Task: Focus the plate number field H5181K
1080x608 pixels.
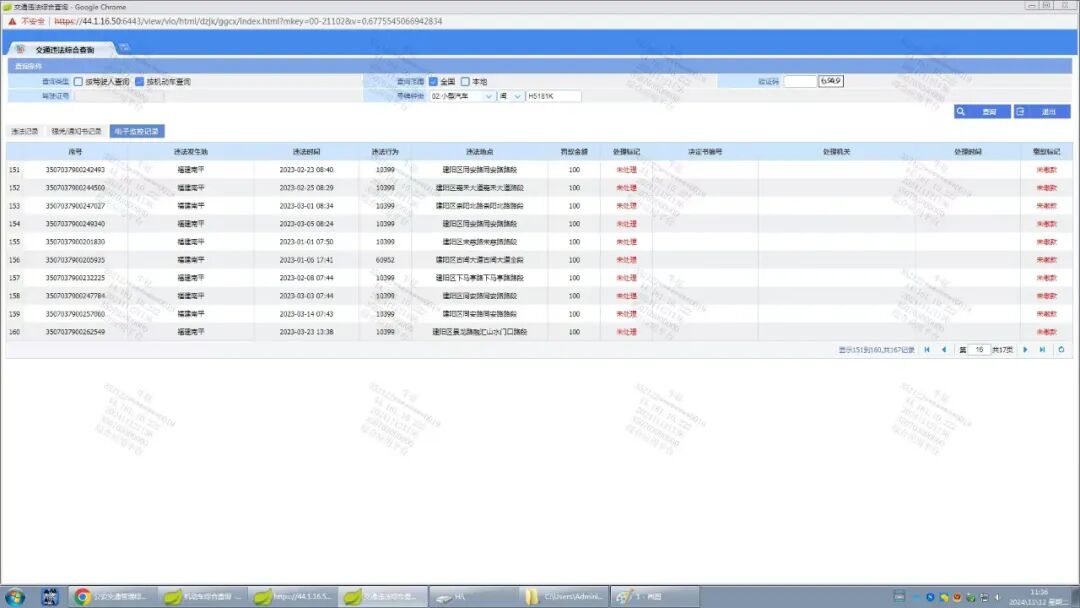Action: pos(553,96)
